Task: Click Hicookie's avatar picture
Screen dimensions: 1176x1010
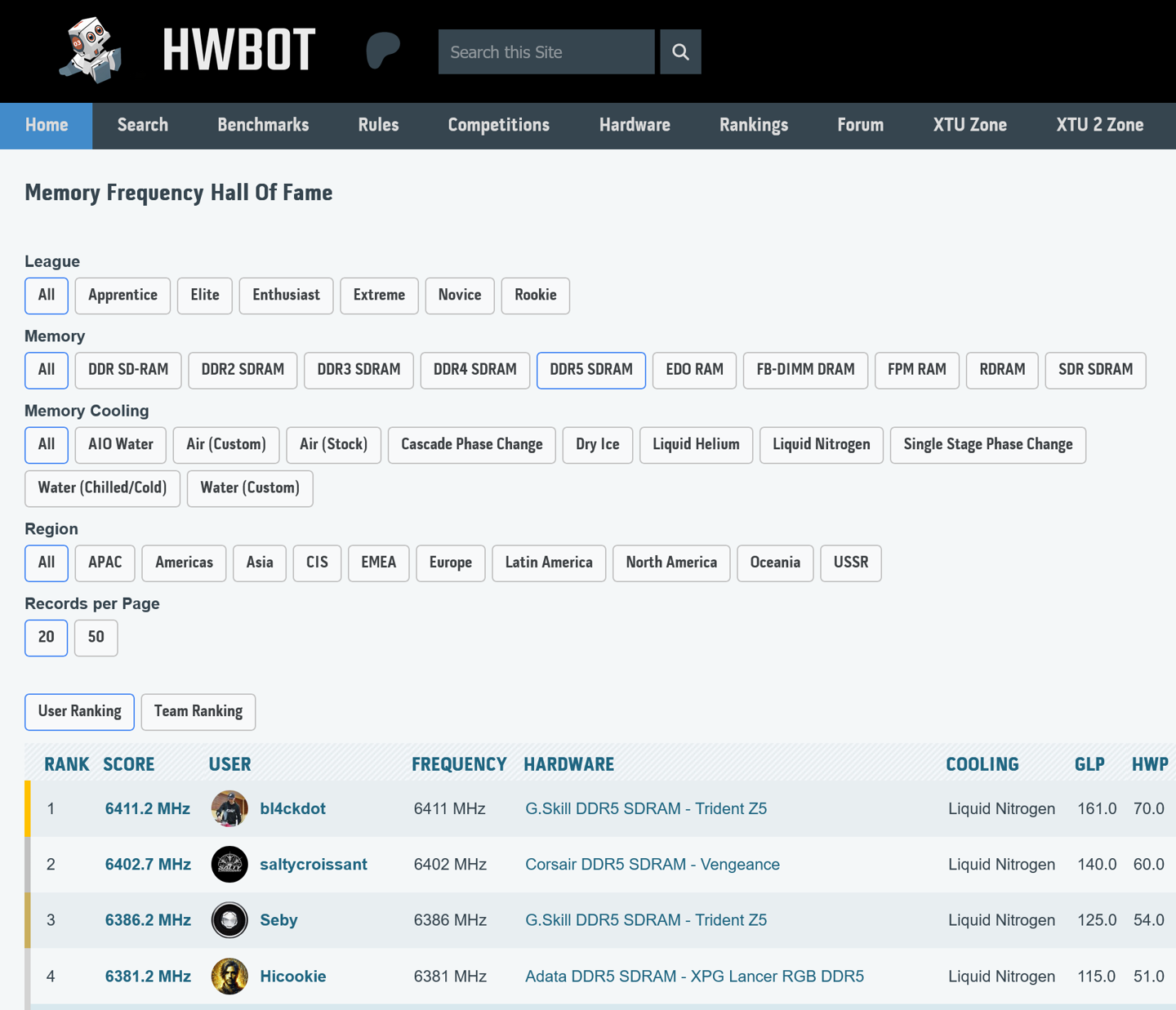Action: [229, 976]
